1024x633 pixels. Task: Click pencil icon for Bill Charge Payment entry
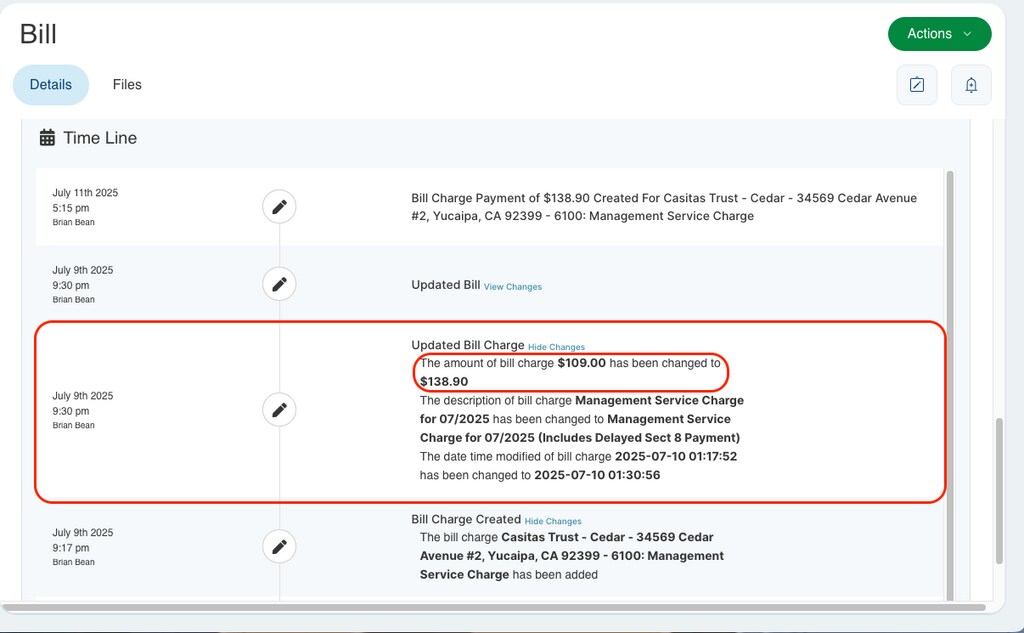click(x=280, y=207)
